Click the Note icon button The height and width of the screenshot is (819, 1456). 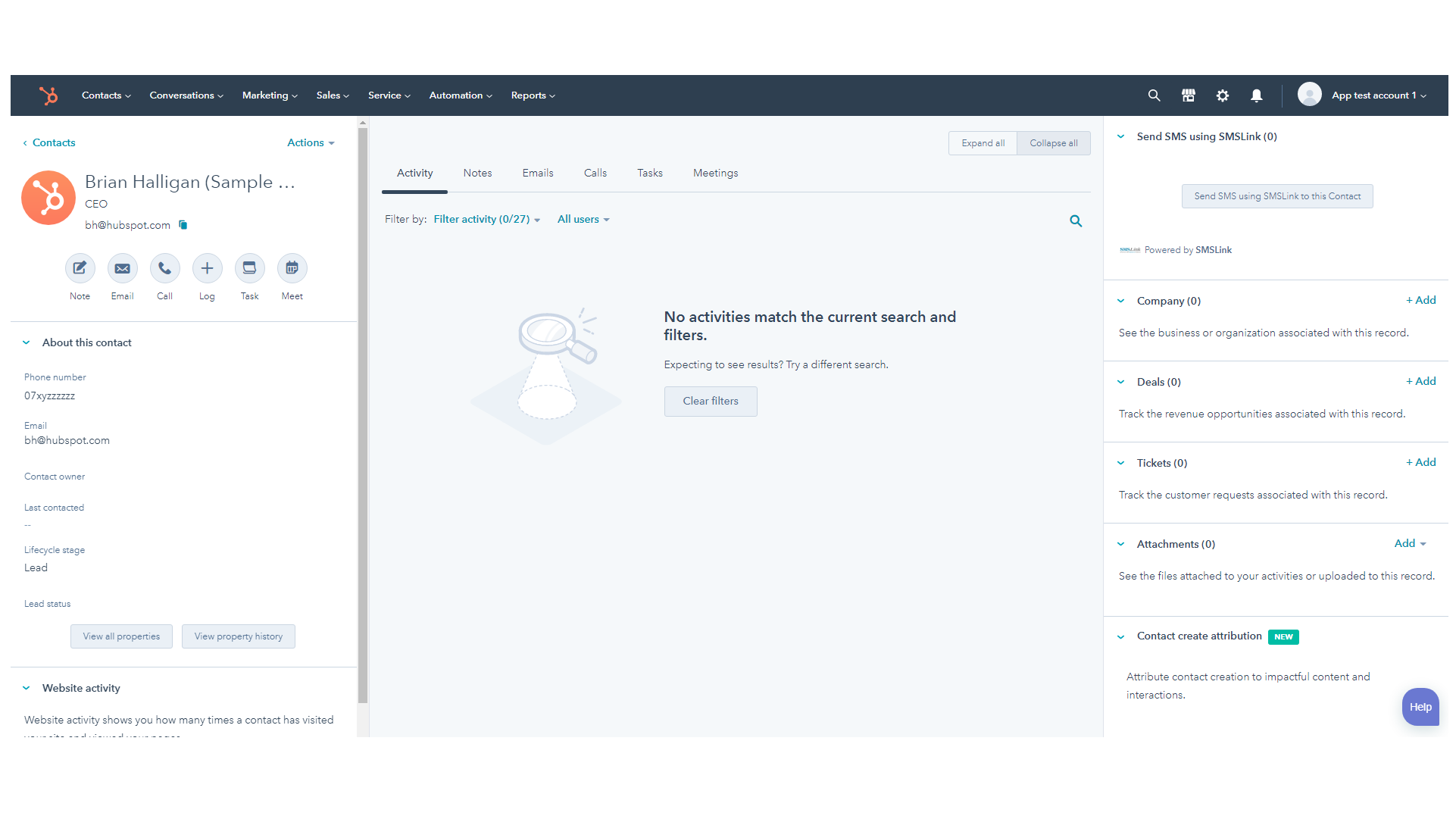point(80,268)
